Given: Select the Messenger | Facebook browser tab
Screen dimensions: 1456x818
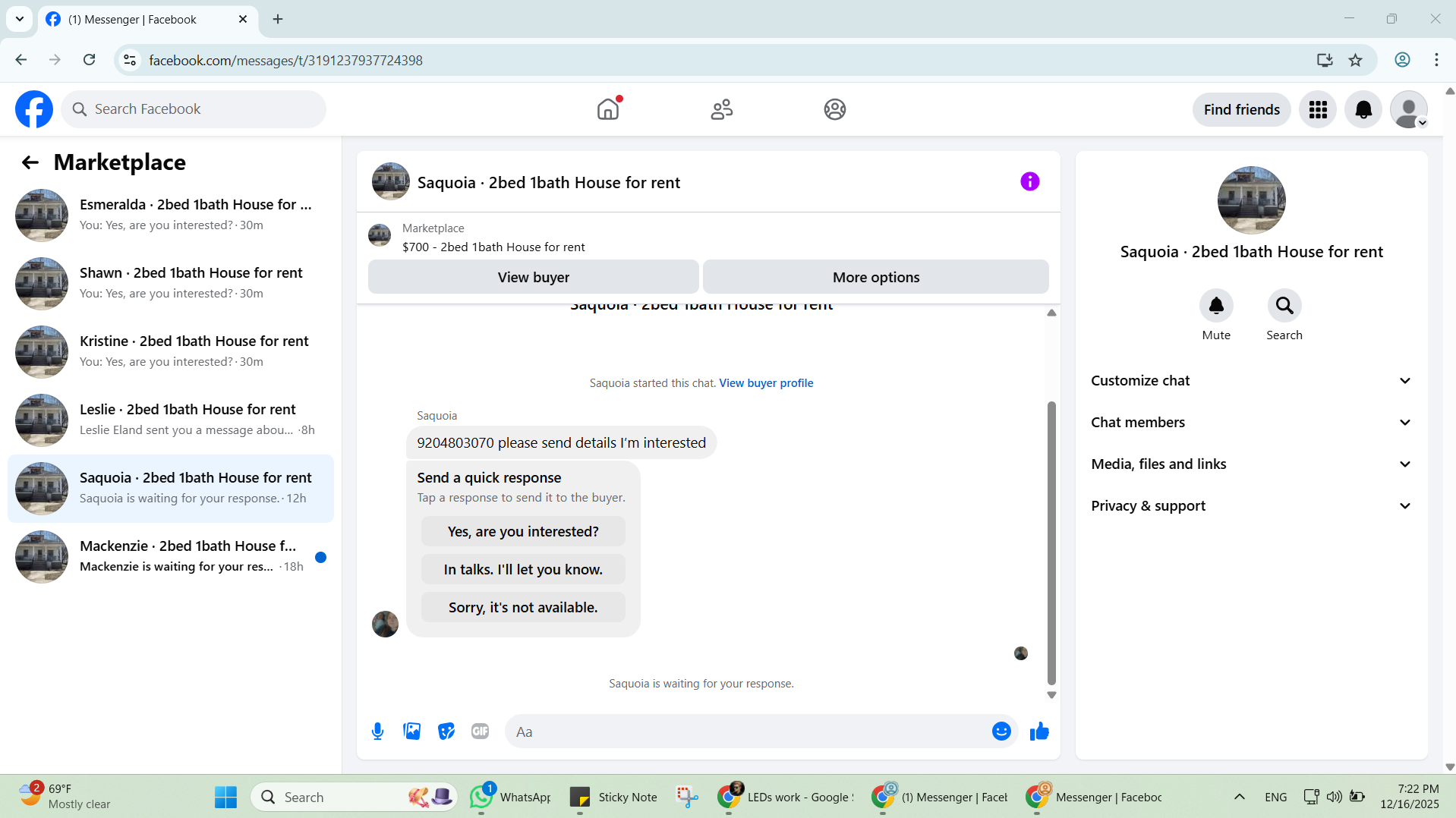Looking at the screenshot, I should pos(148,19).
